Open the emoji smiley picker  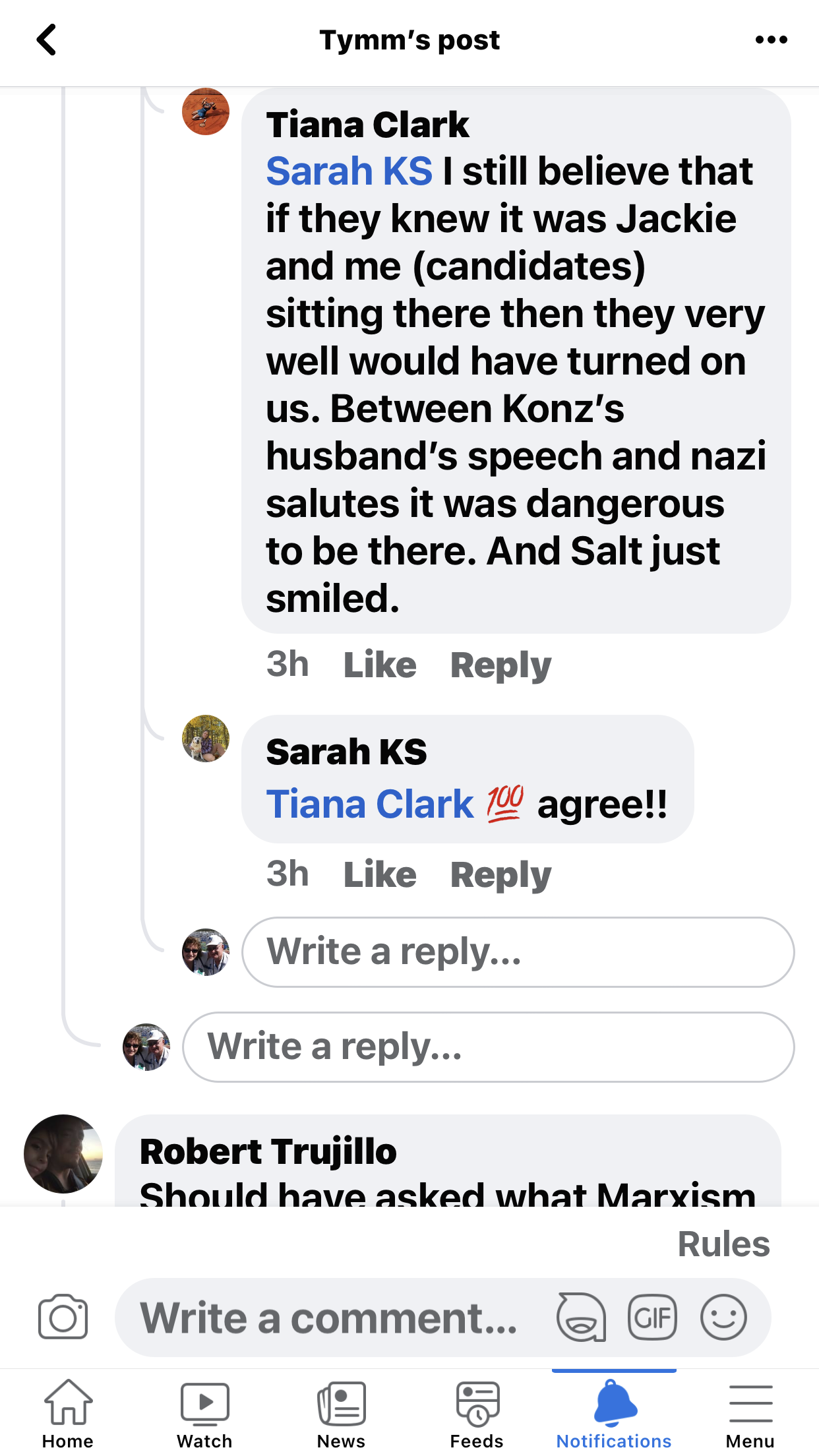pyautogui.click(x=723, y=1318)
